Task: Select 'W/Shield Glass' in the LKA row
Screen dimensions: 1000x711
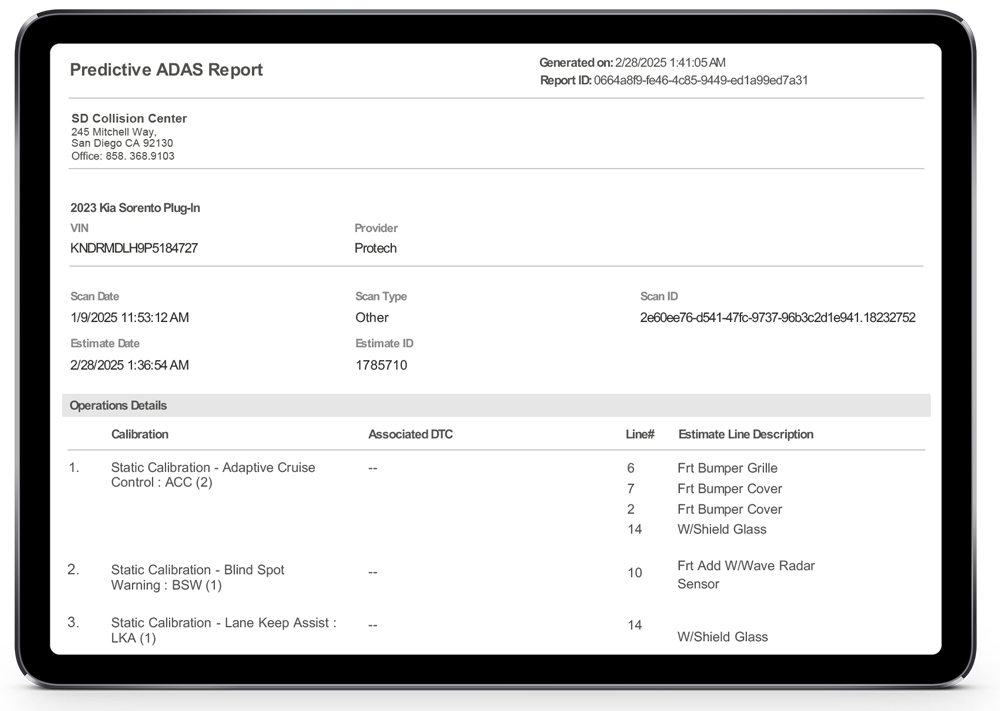Action: point(723,636)
